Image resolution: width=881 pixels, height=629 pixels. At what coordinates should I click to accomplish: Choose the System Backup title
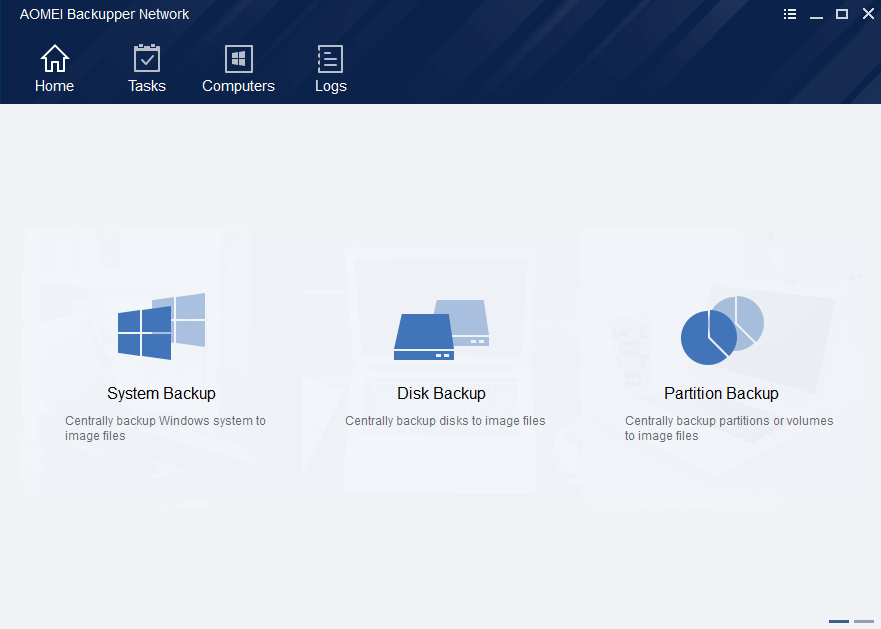coord(161,393)
